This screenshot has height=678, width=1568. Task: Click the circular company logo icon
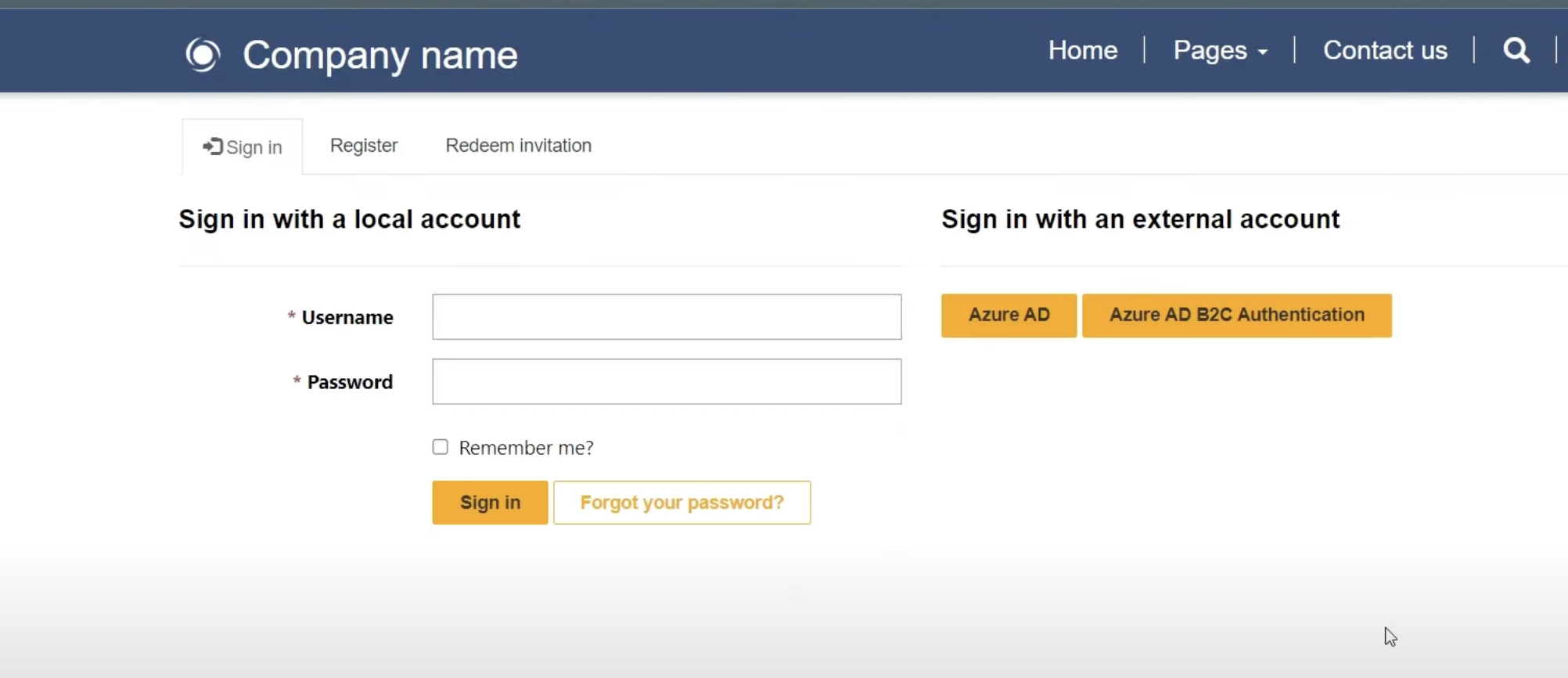pos(203,55)
